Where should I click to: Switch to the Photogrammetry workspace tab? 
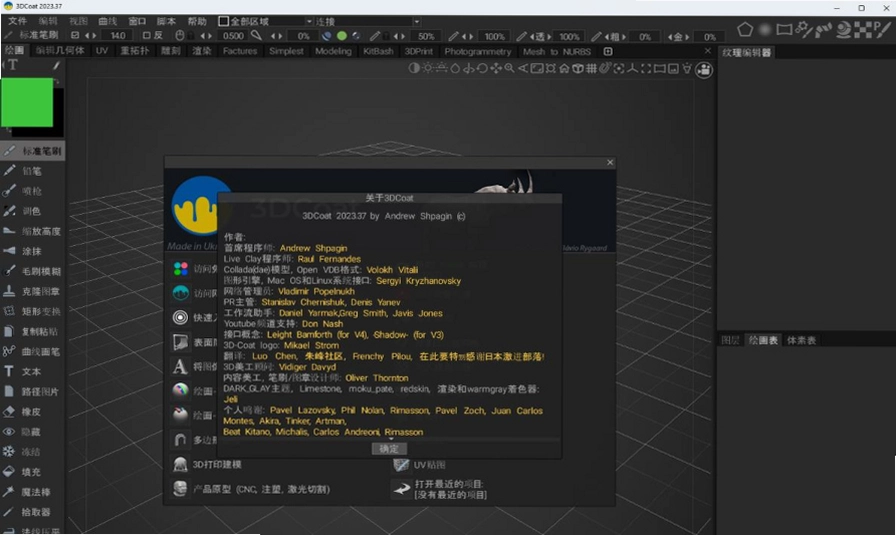click(x=478, y=51)
